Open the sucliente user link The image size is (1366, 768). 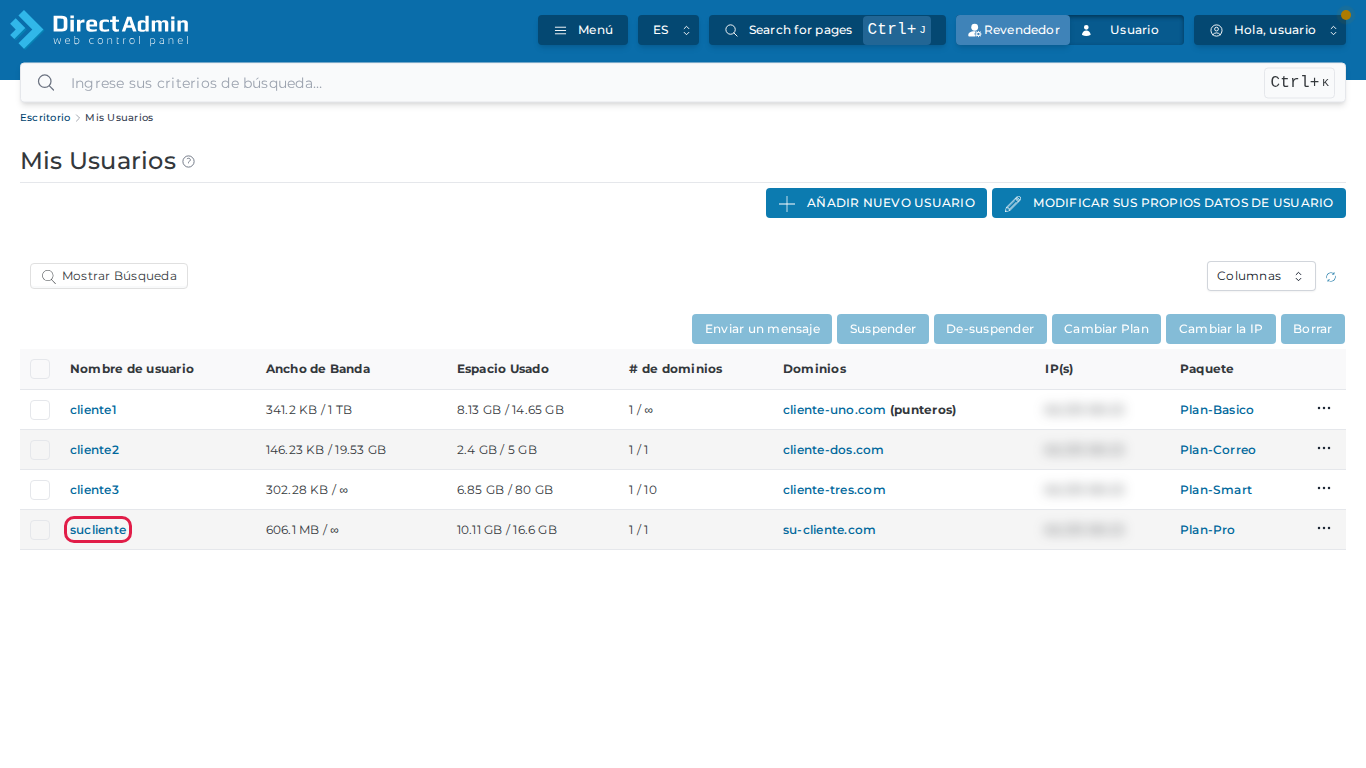98,530
